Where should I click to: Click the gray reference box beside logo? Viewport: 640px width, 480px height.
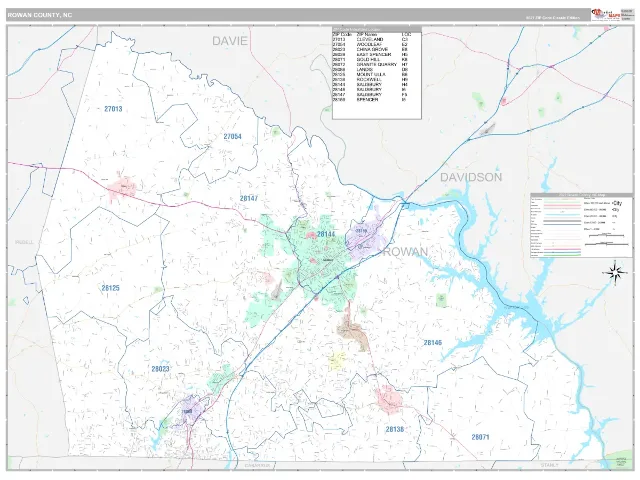click(x=626, y=15)
